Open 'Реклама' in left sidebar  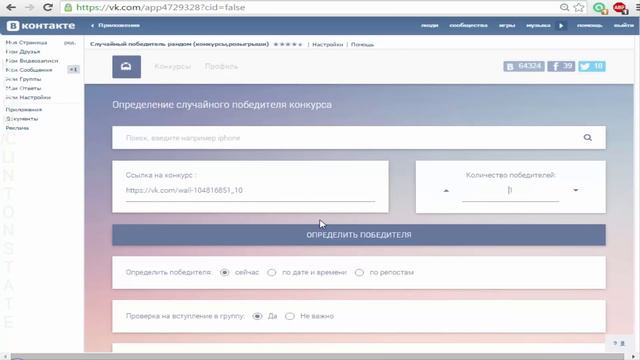point(17,128)
